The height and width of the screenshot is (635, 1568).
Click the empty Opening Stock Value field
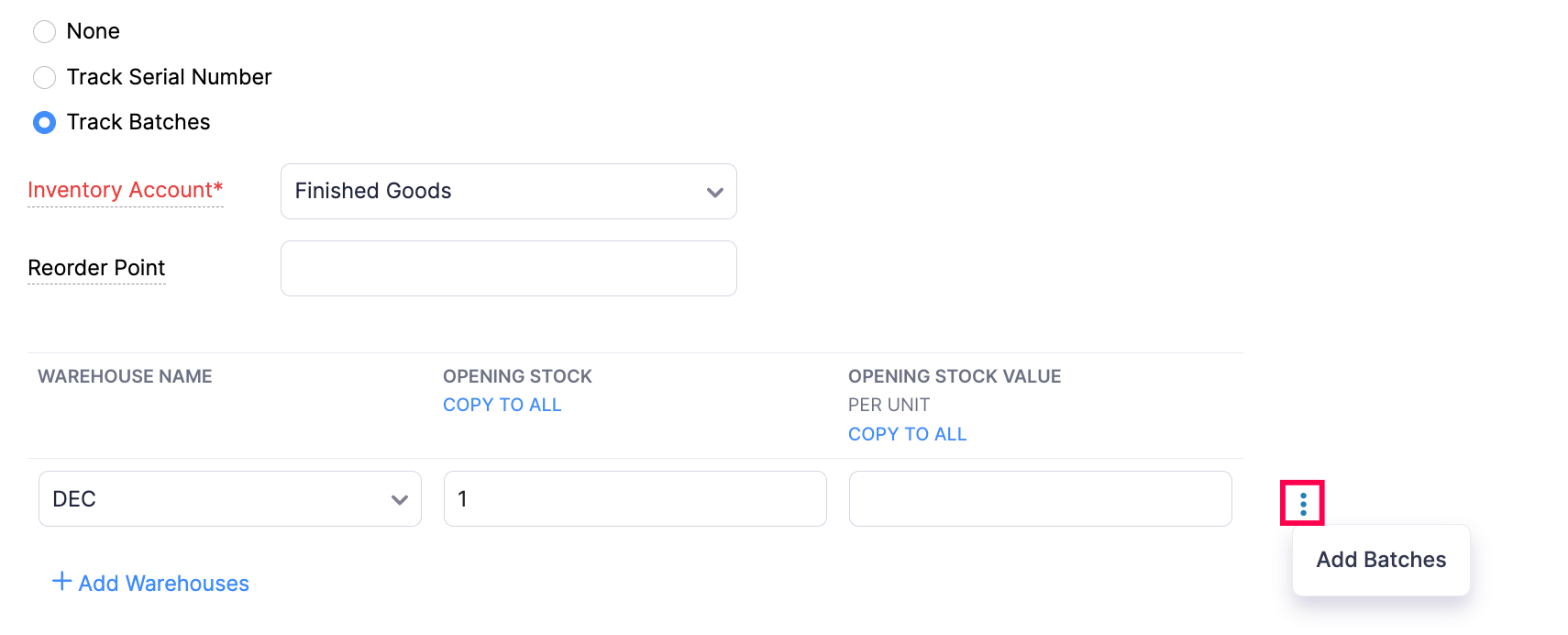click(1040, 498)
